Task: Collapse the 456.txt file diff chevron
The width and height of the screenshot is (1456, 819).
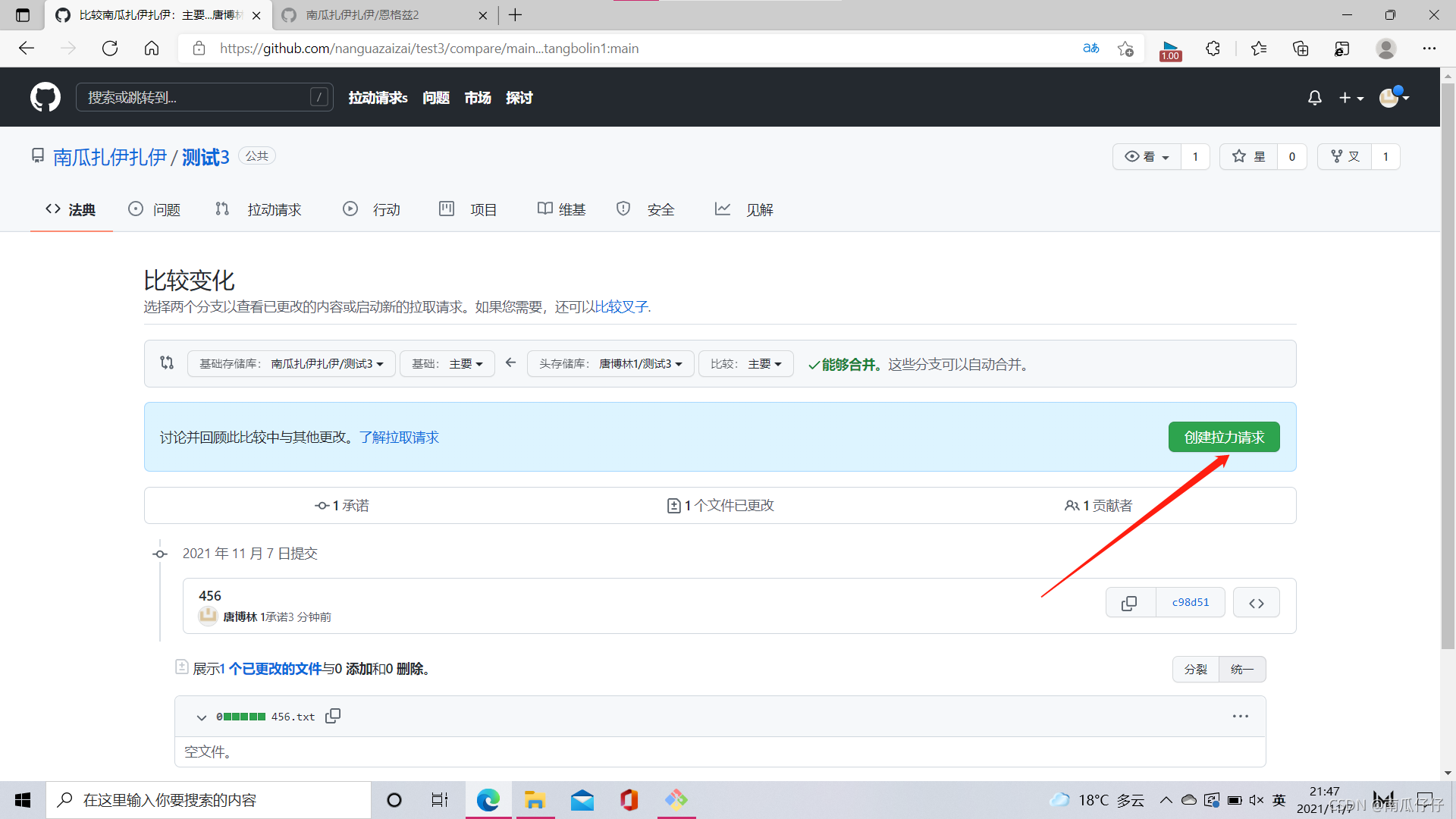Action: tap(201, 717)
